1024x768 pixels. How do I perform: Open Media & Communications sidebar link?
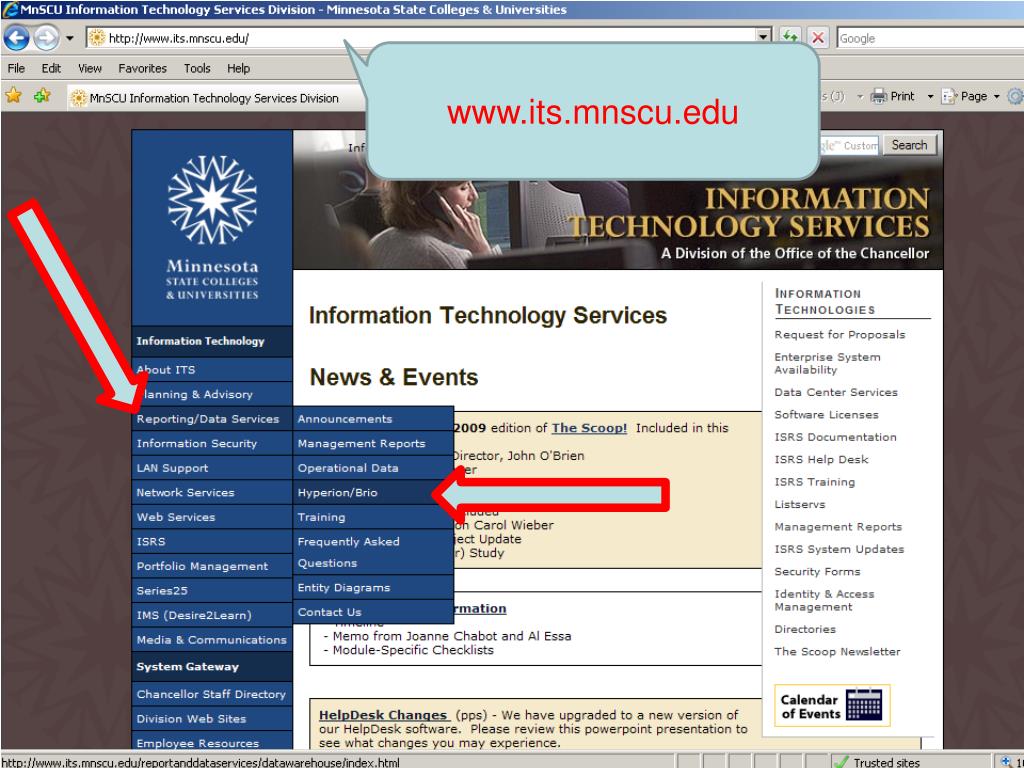click(212, 640)
